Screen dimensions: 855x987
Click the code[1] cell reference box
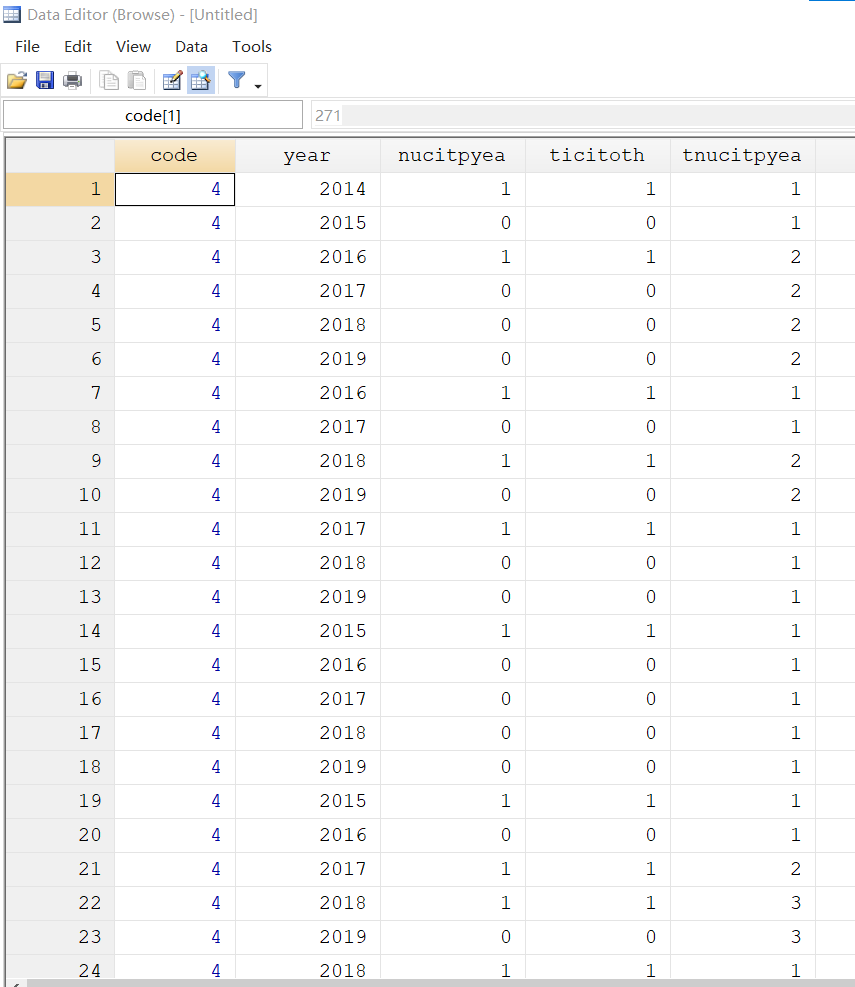click(152, 115)
